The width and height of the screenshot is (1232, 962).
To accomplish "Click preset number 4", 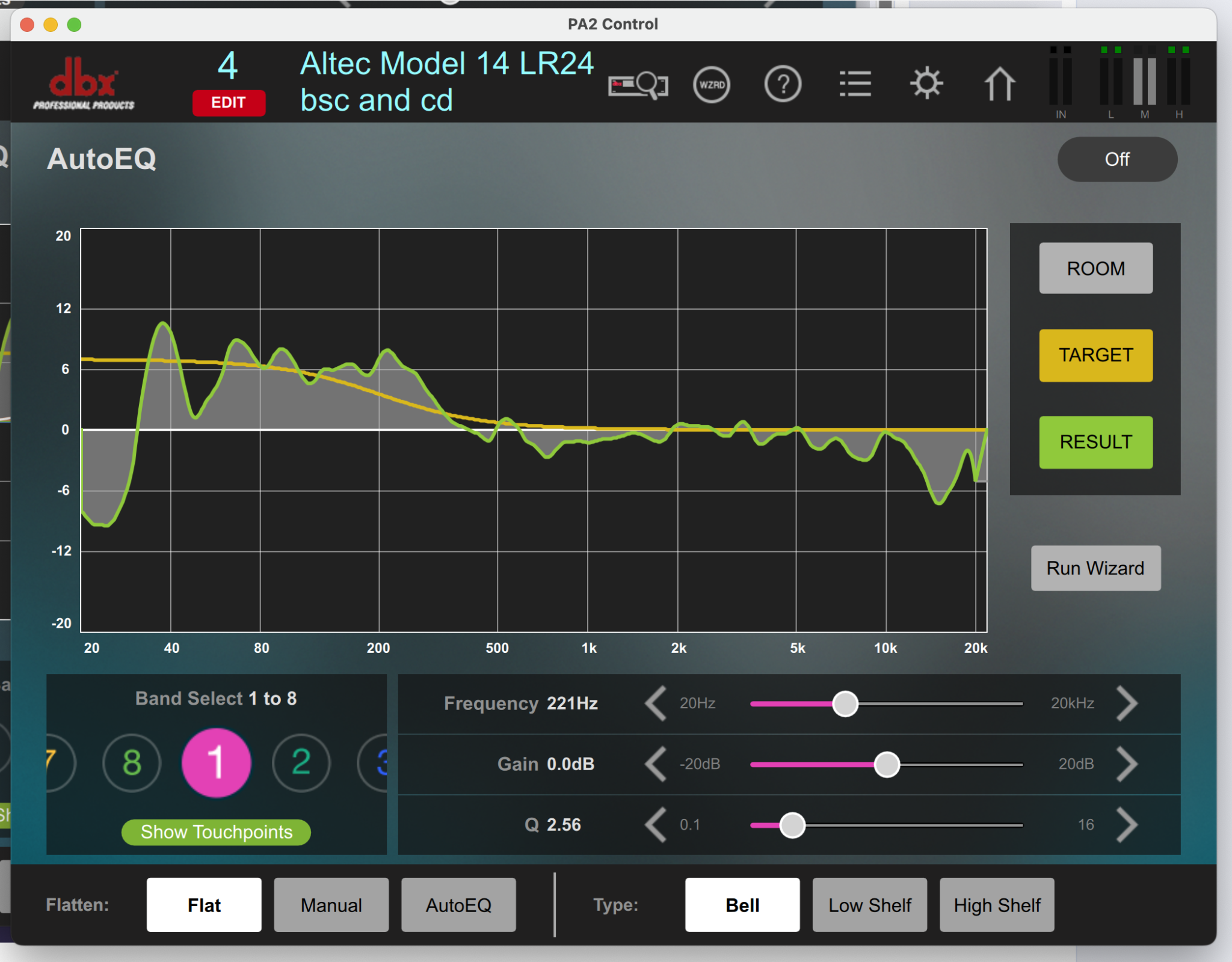I will [x=228, y=66].
